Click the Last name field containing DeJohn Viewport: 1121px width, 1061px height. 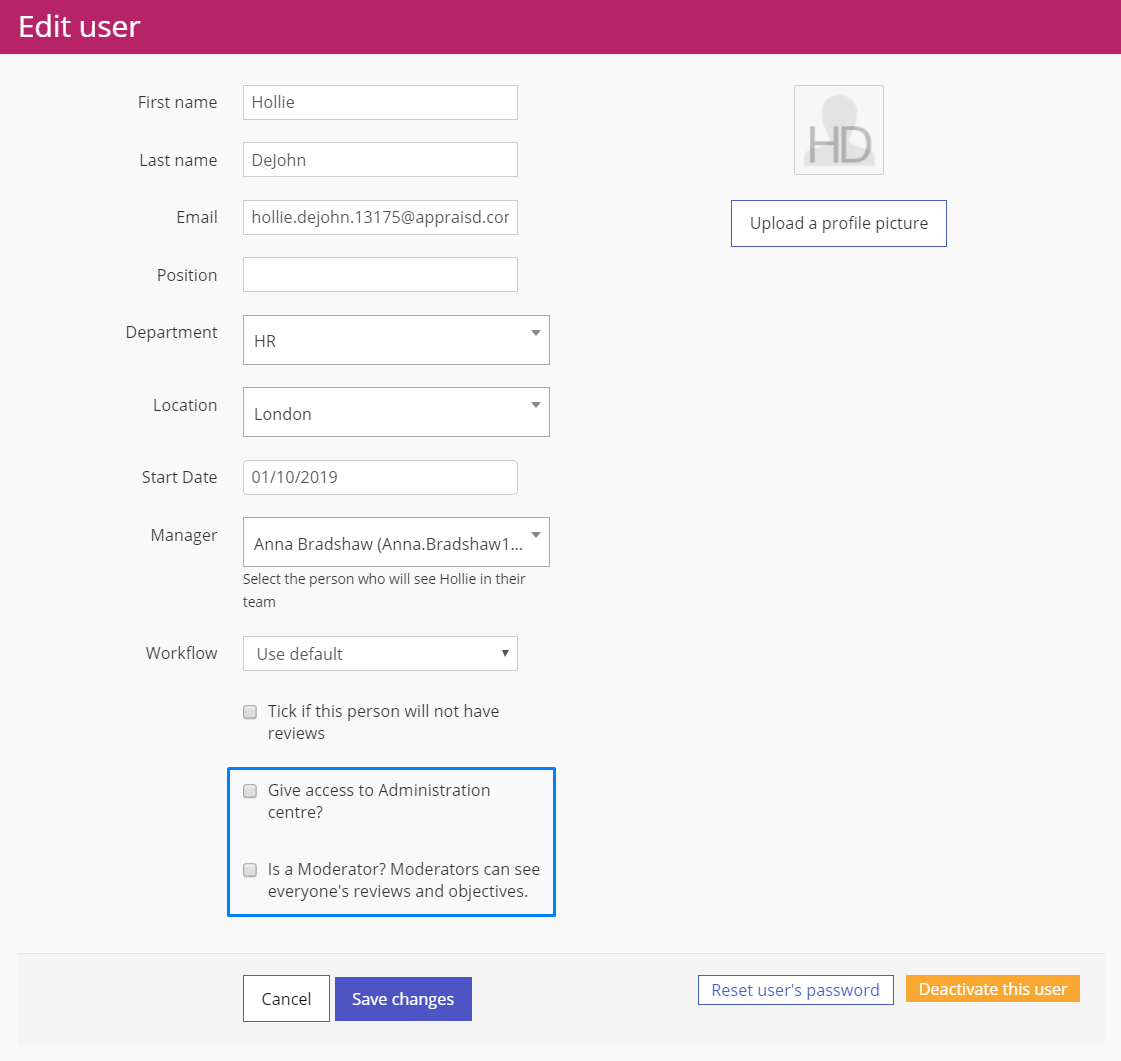pyautogui.click(x=380, y=159)
